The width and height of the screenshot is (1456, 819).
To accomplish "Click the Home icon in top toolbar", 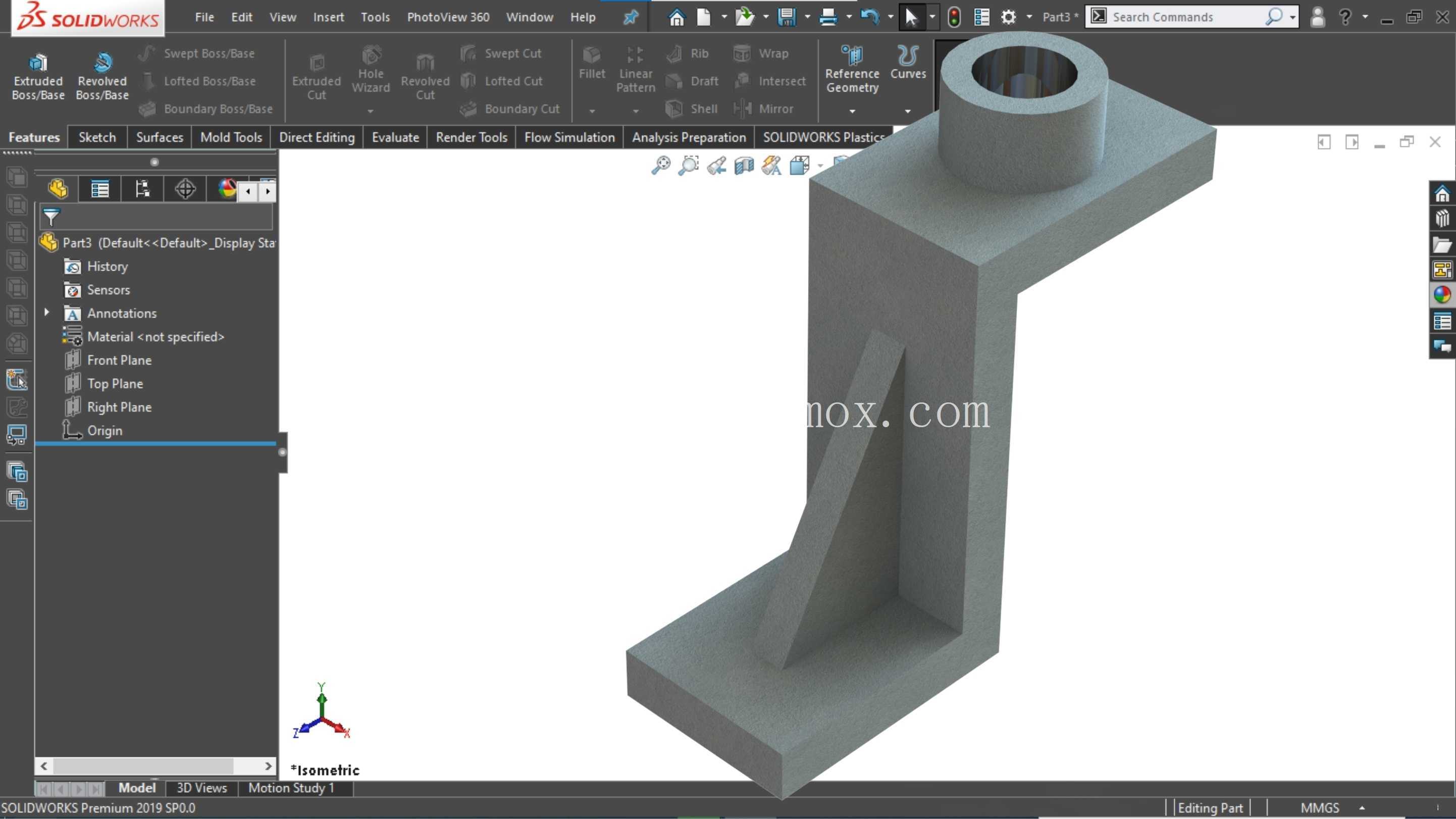I will [676, 17].
